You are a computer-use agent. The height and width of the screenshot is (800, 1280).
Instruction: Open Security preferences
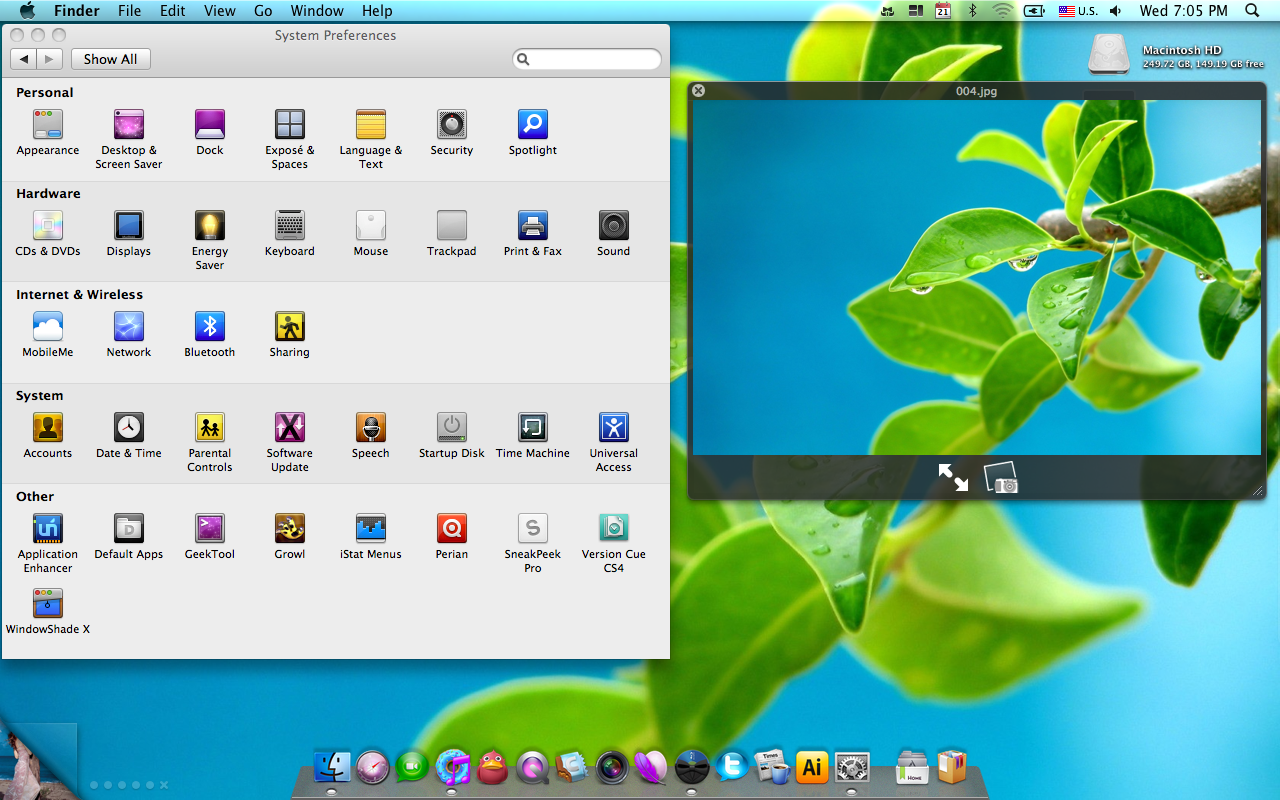[x=452, y=132]
